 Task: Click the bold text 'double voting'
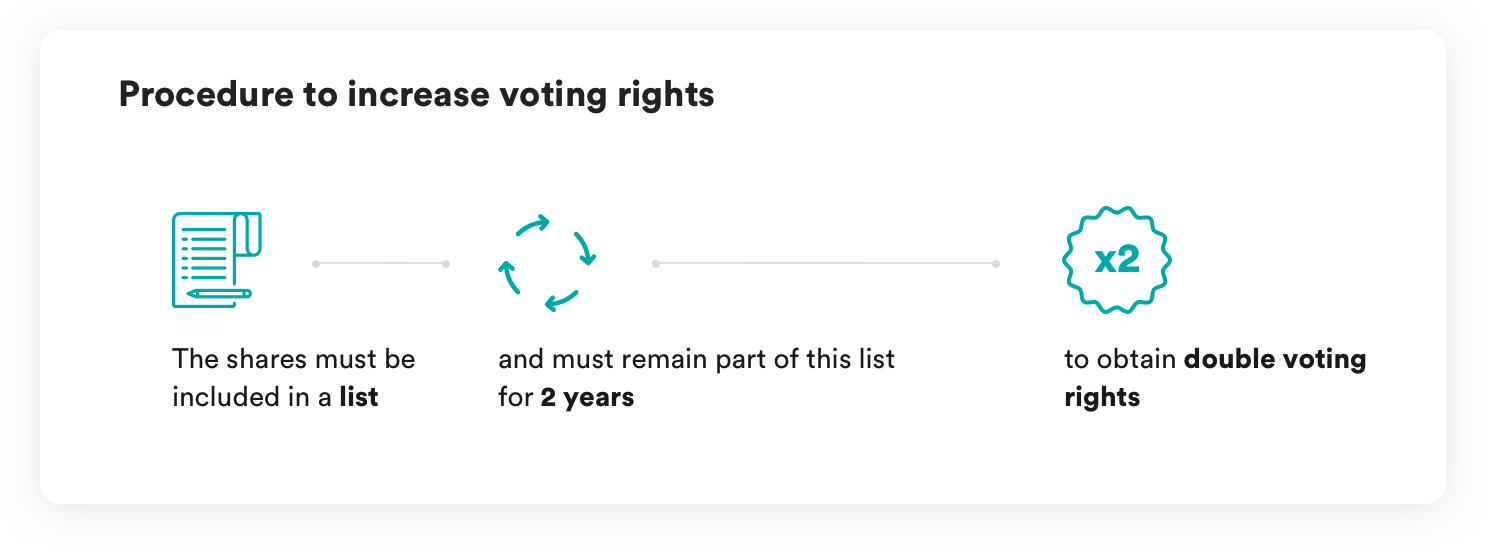click(x=1275, y=359)
